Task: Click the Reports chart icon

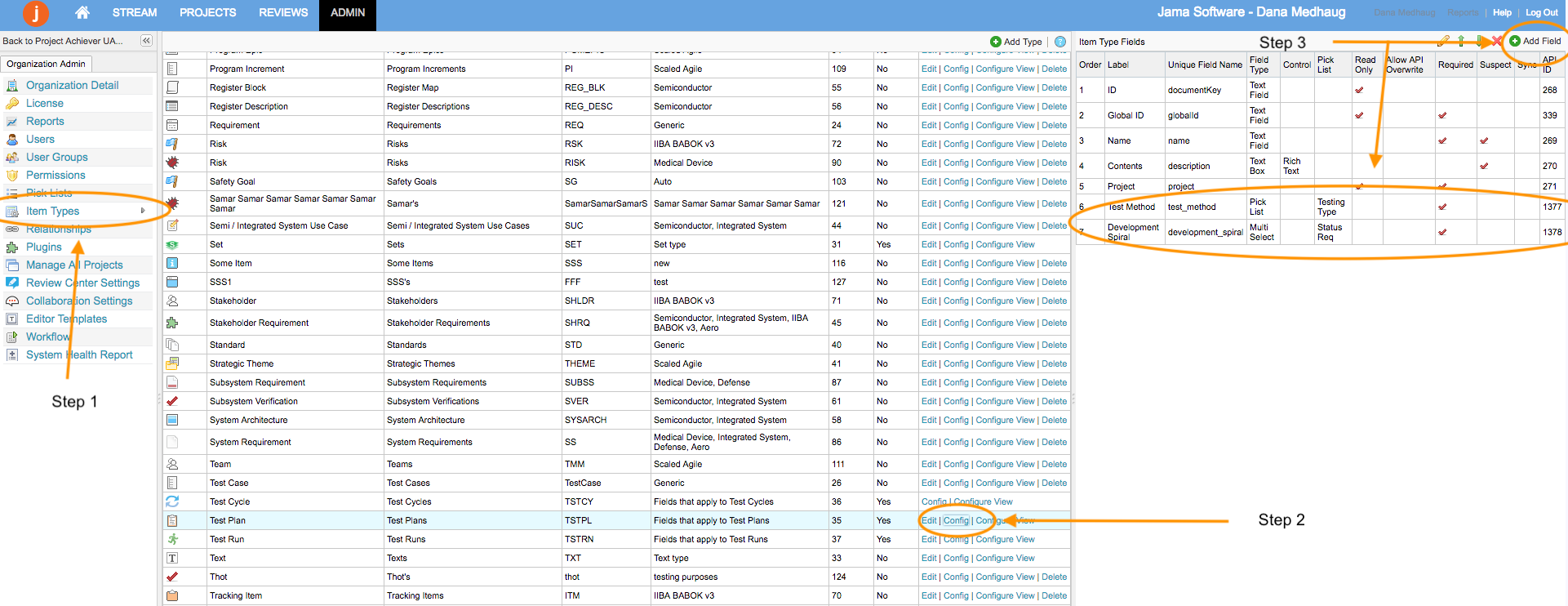Action: pos(12,121)
